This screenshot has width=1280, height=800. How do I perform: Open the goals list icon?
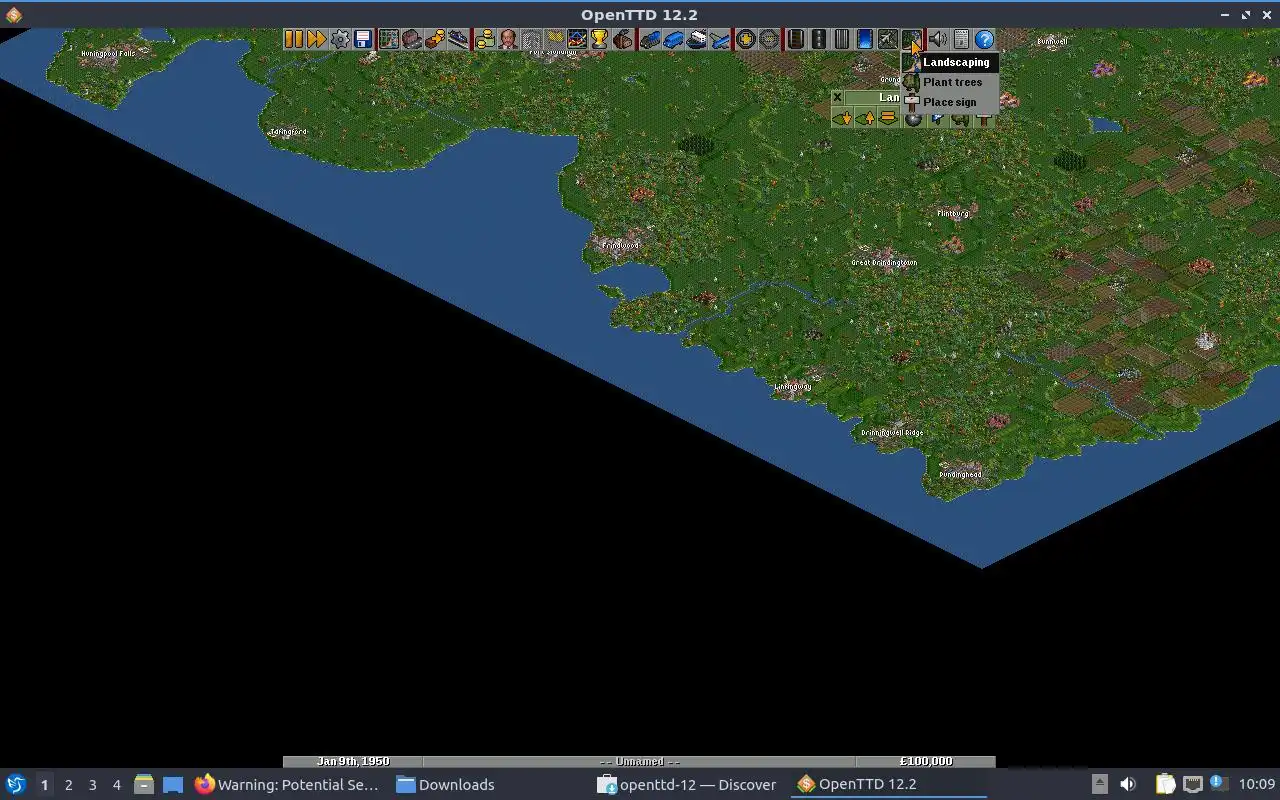(554, 39)
